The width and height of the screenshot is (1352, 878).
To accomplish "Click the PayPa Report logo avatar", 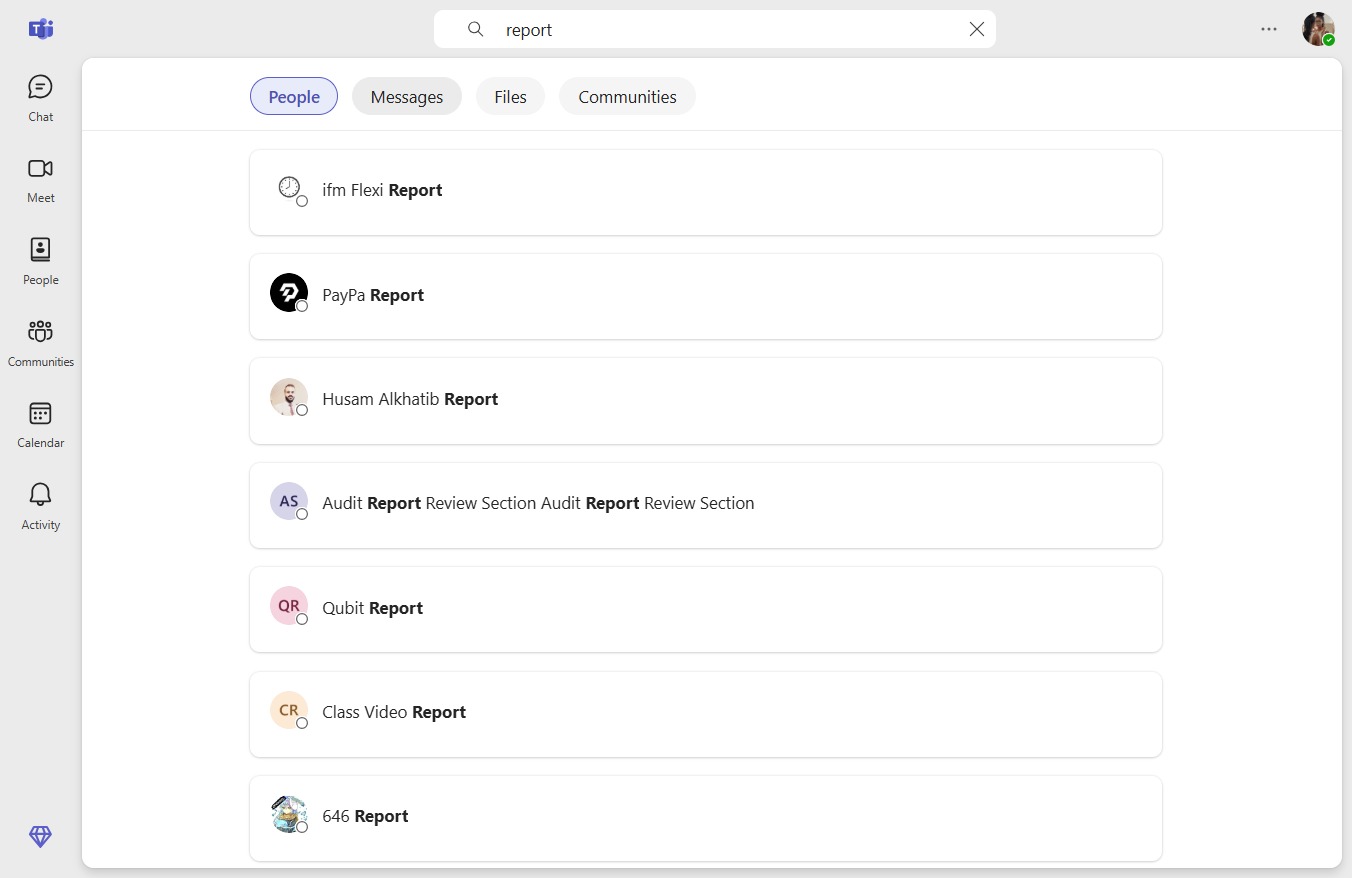I will coord(289,292).
